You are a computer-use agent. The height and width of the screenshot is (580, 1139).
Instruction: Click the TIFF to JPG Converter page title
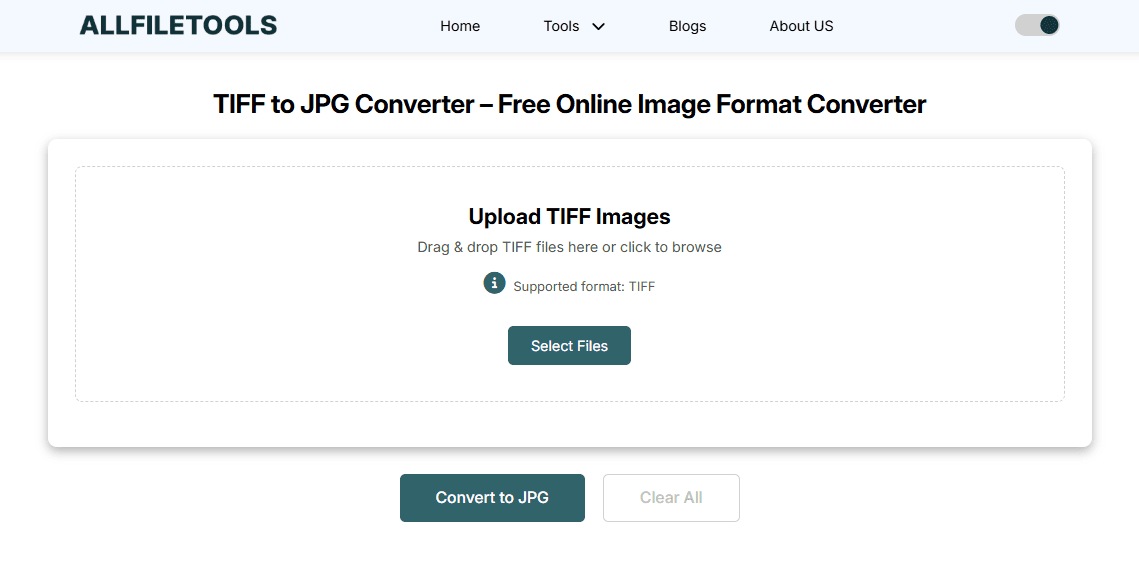pos(569,104)
